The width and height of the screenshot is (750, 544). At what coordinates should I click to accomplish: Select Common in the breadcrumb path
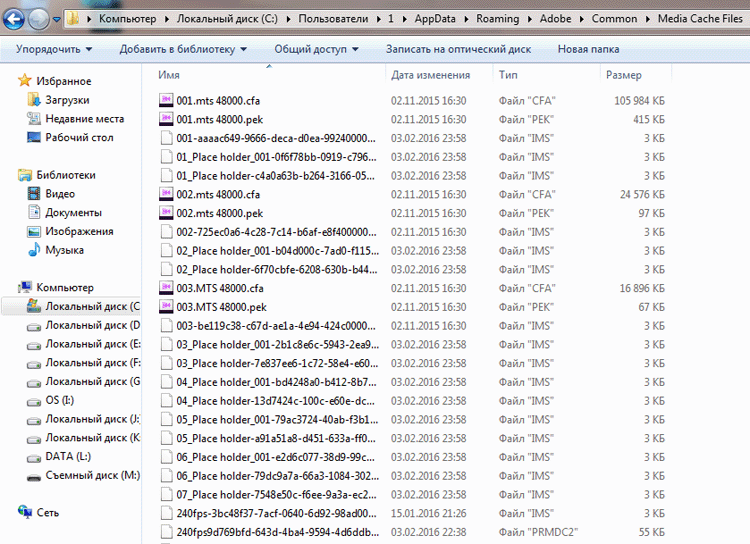pos(614,19)
